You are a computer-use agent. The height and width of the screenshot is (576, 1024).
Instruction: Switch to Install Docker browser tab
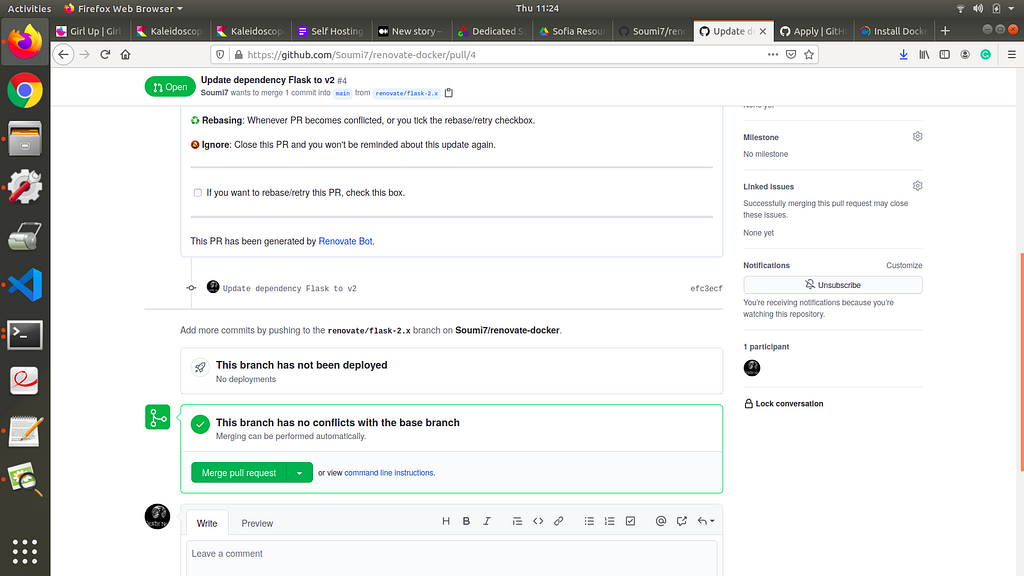(x=894, y=31)
